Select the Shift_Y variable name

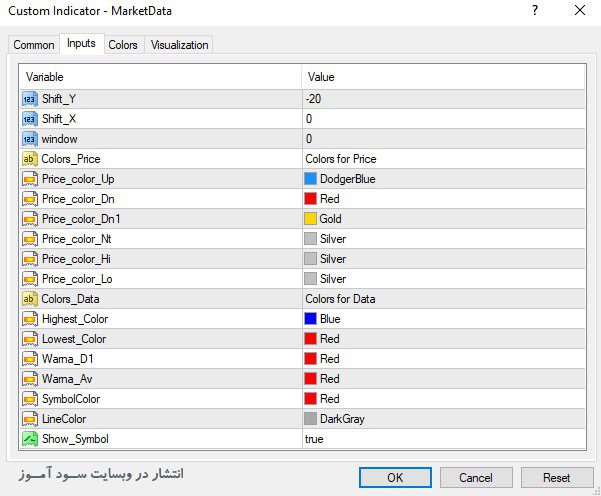pyautogui.click(x=59, y=99)
